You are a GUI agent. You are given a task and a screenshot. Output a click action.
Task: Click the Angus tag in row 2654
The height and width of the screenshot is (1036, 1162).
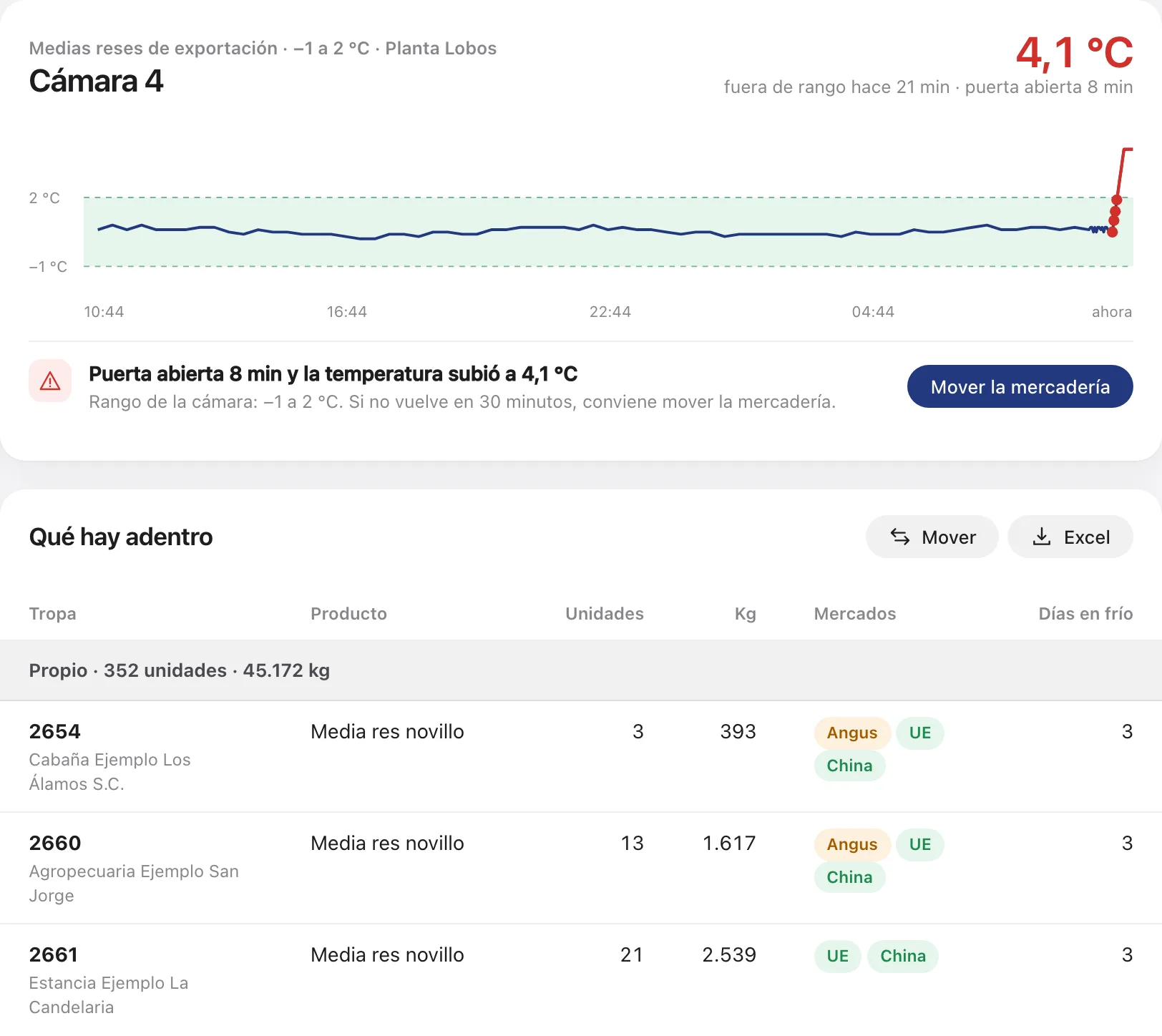tap(852, 733)
